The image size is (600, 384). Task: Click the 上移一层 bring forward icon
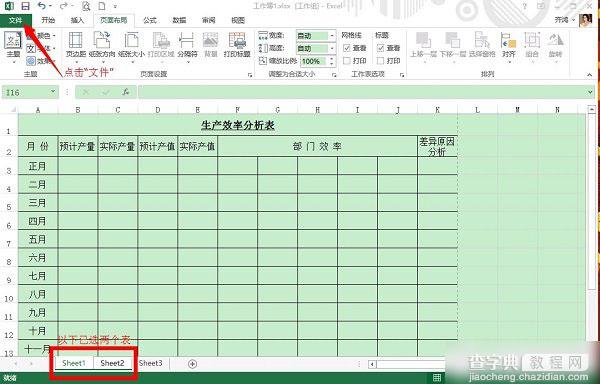[x=423, y=46]
